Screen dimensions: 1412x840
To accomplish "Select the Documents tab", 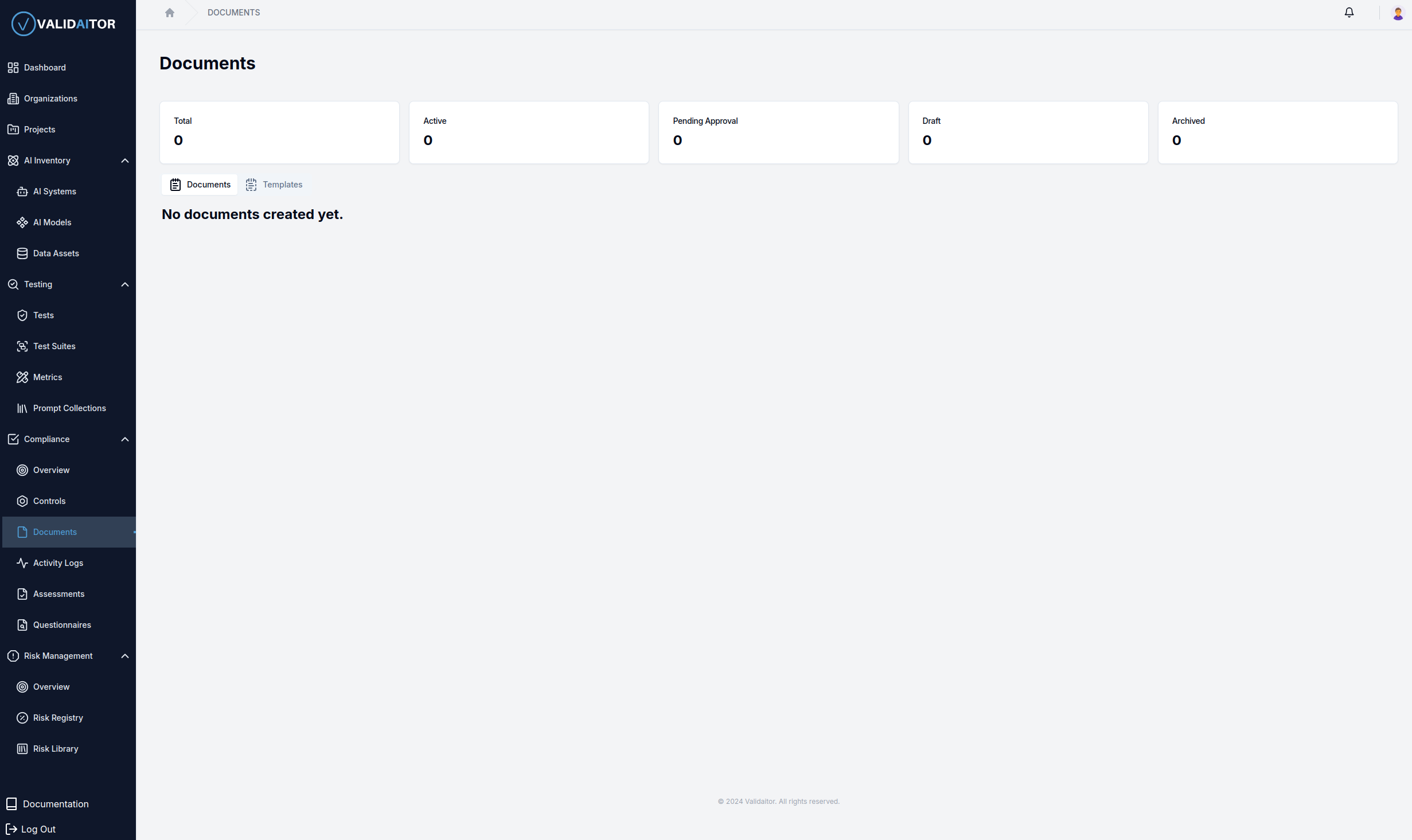I will point(200,184).
